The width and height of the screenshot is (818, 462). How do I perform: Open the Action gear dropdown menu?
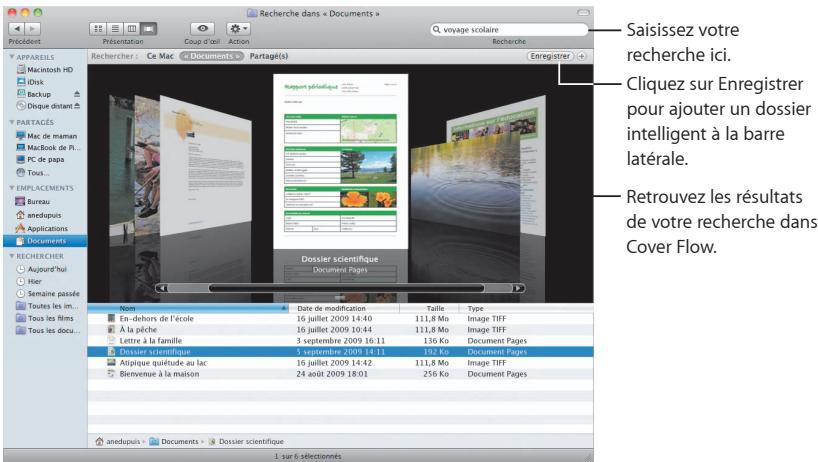(x=238, y=29)
